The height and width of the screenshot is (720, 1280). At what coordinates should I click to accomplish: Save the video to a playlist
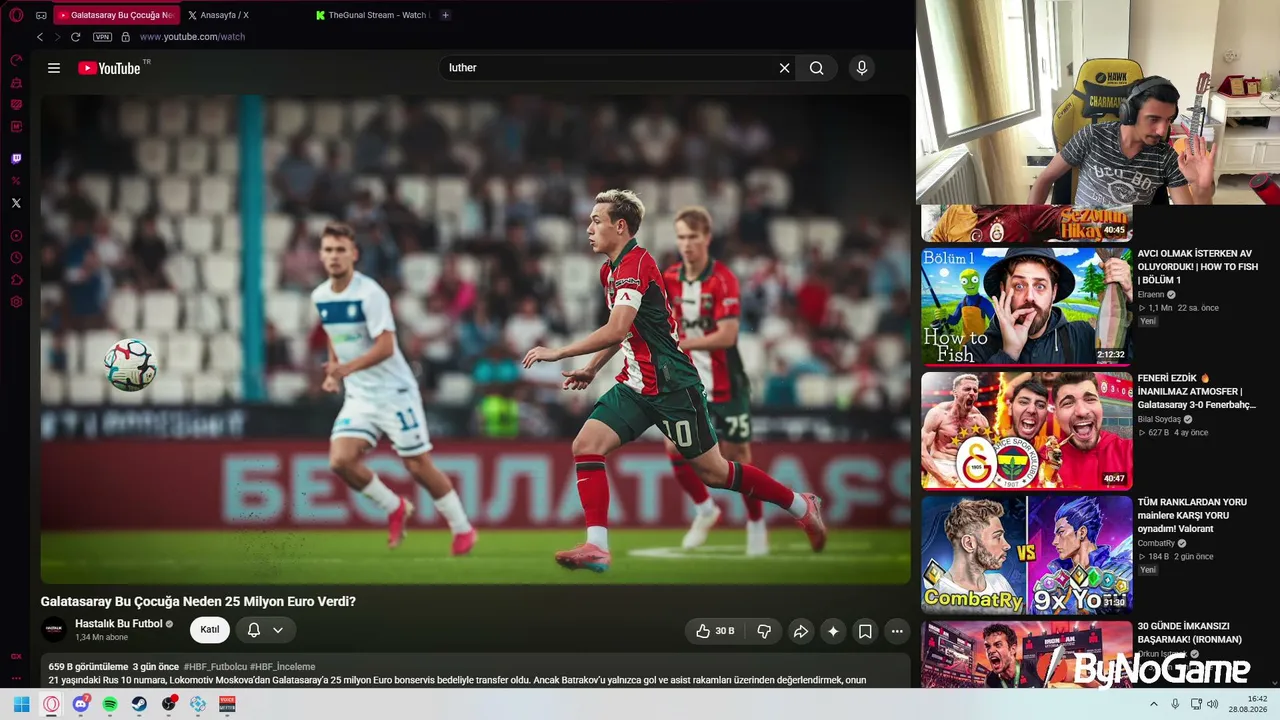tap(865, 631)
